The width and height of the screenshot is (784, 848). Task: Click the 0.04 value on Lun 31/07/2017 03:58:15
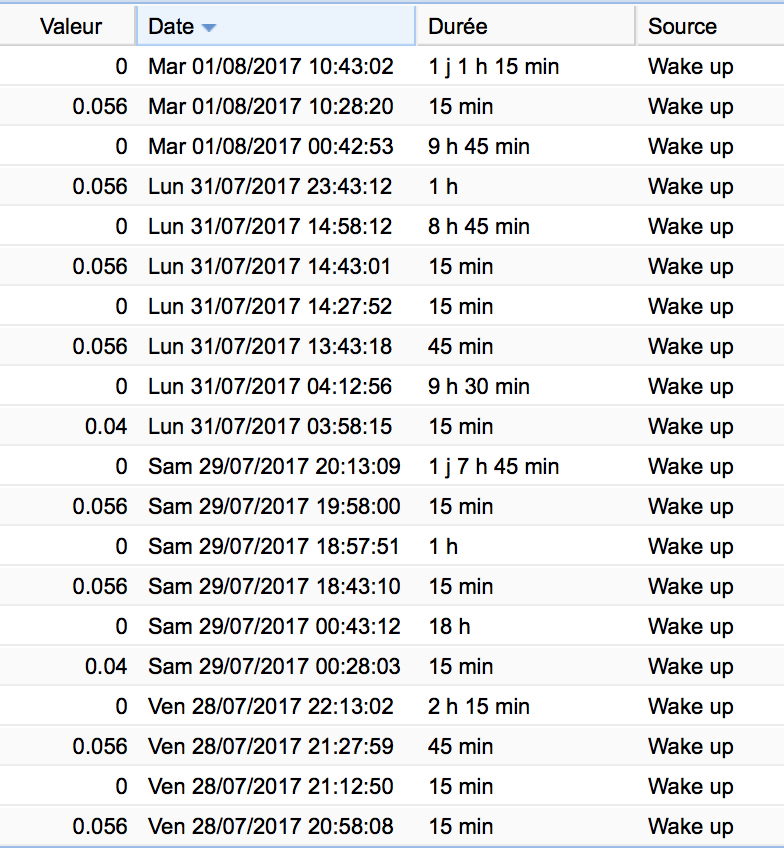click(106, 427)
